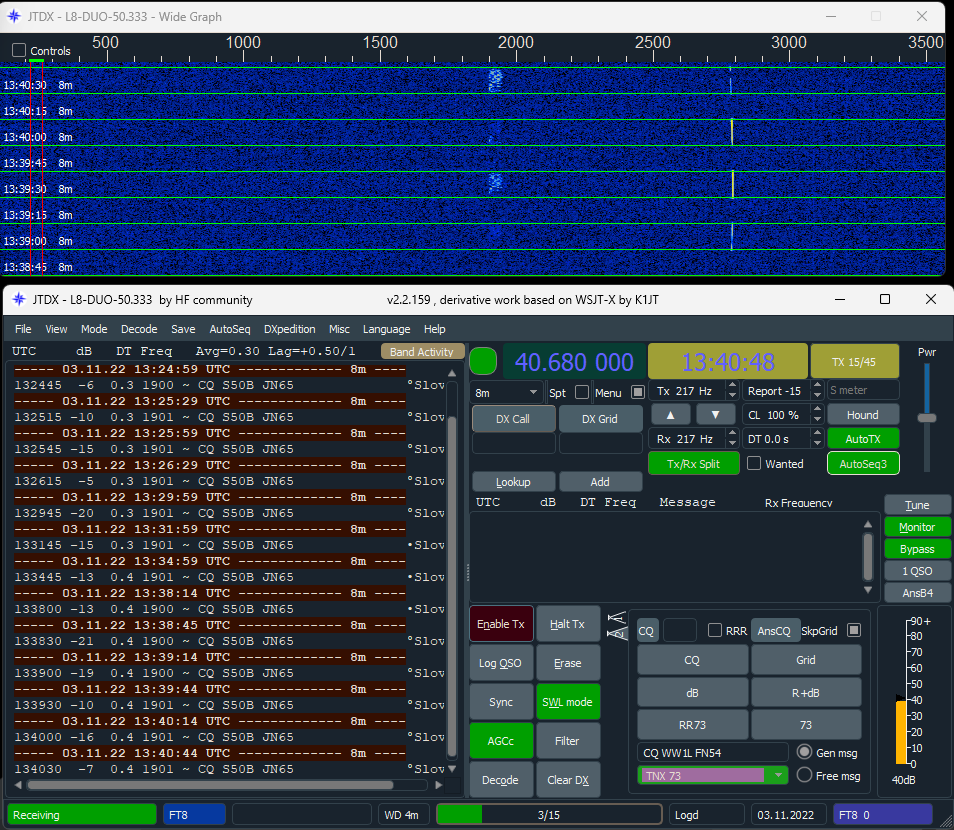Click the DX Grid input field
954x830 pixels.
point(601,443)
